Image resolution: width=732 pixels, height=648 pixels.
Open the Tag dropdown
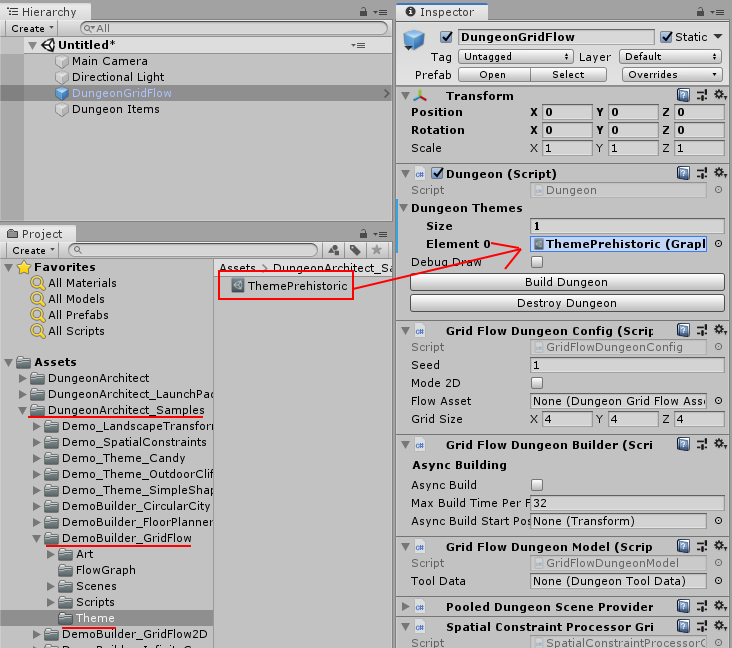pos(515,56)
